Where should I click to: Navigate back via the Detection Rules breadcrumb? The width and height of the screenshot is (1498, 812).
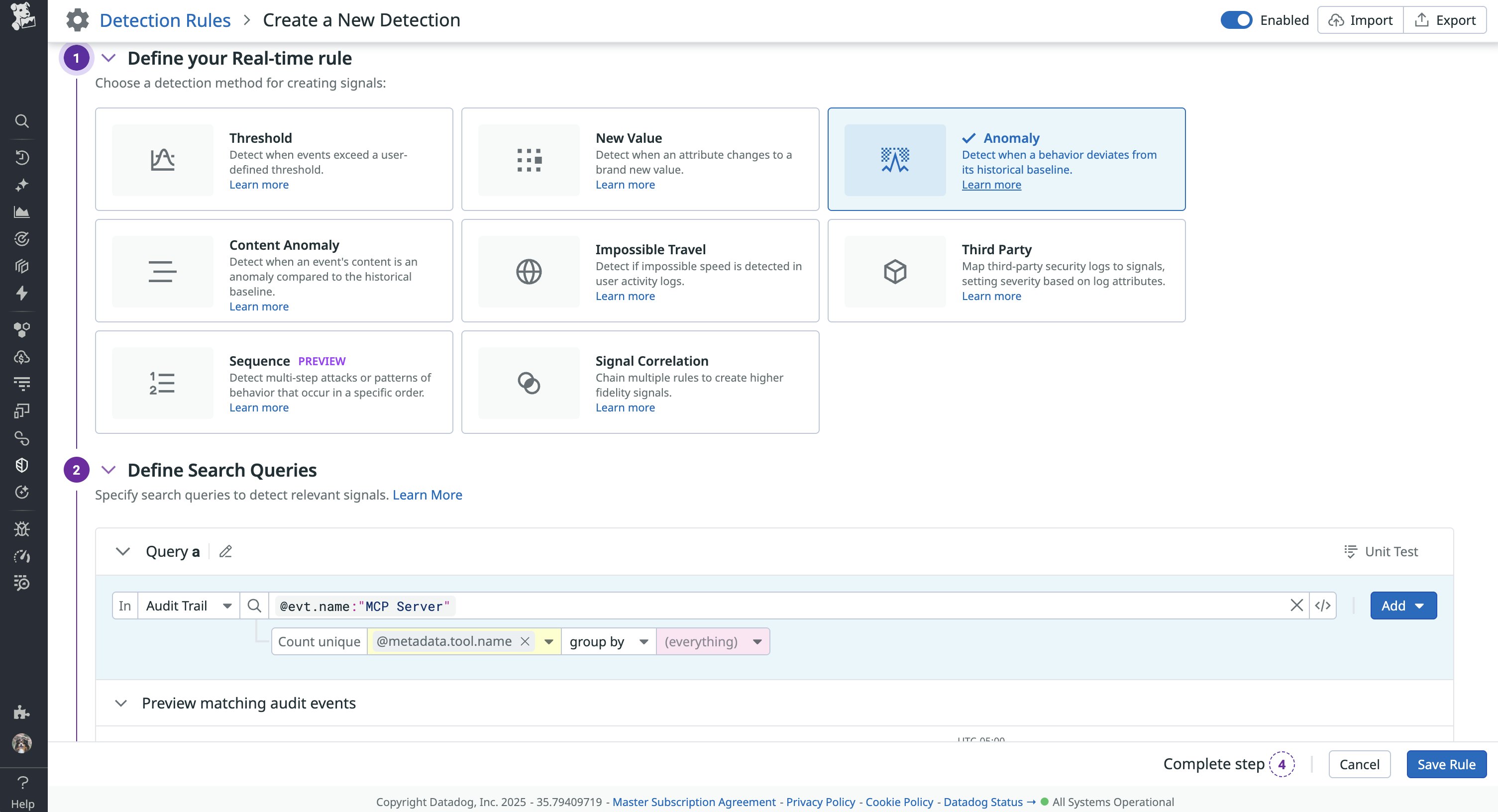[165, 19]
